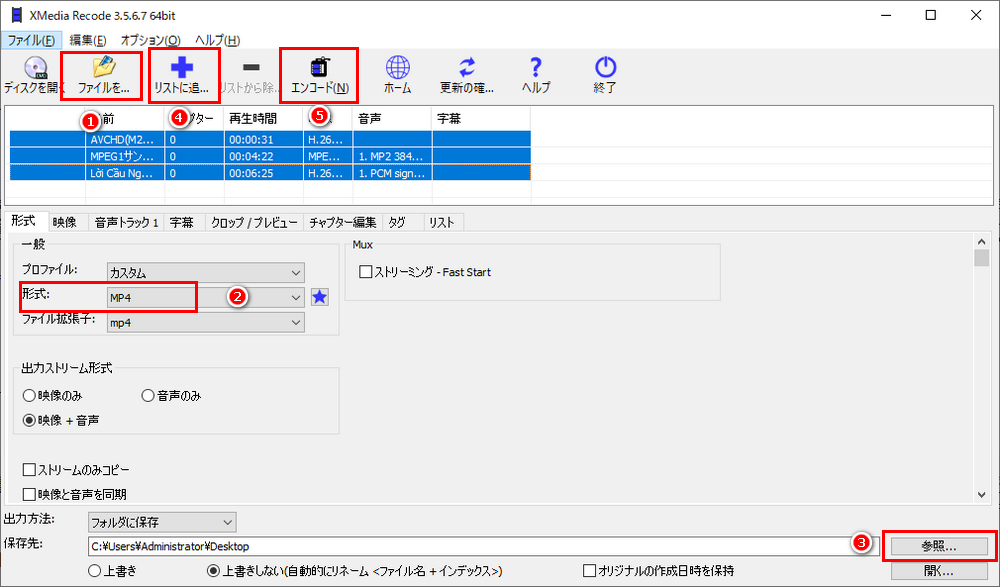The width and height of the screenshot is (1000, 587).
Task: Tick the ストリームのみコピー checkbox
Action: coord(29,470)
